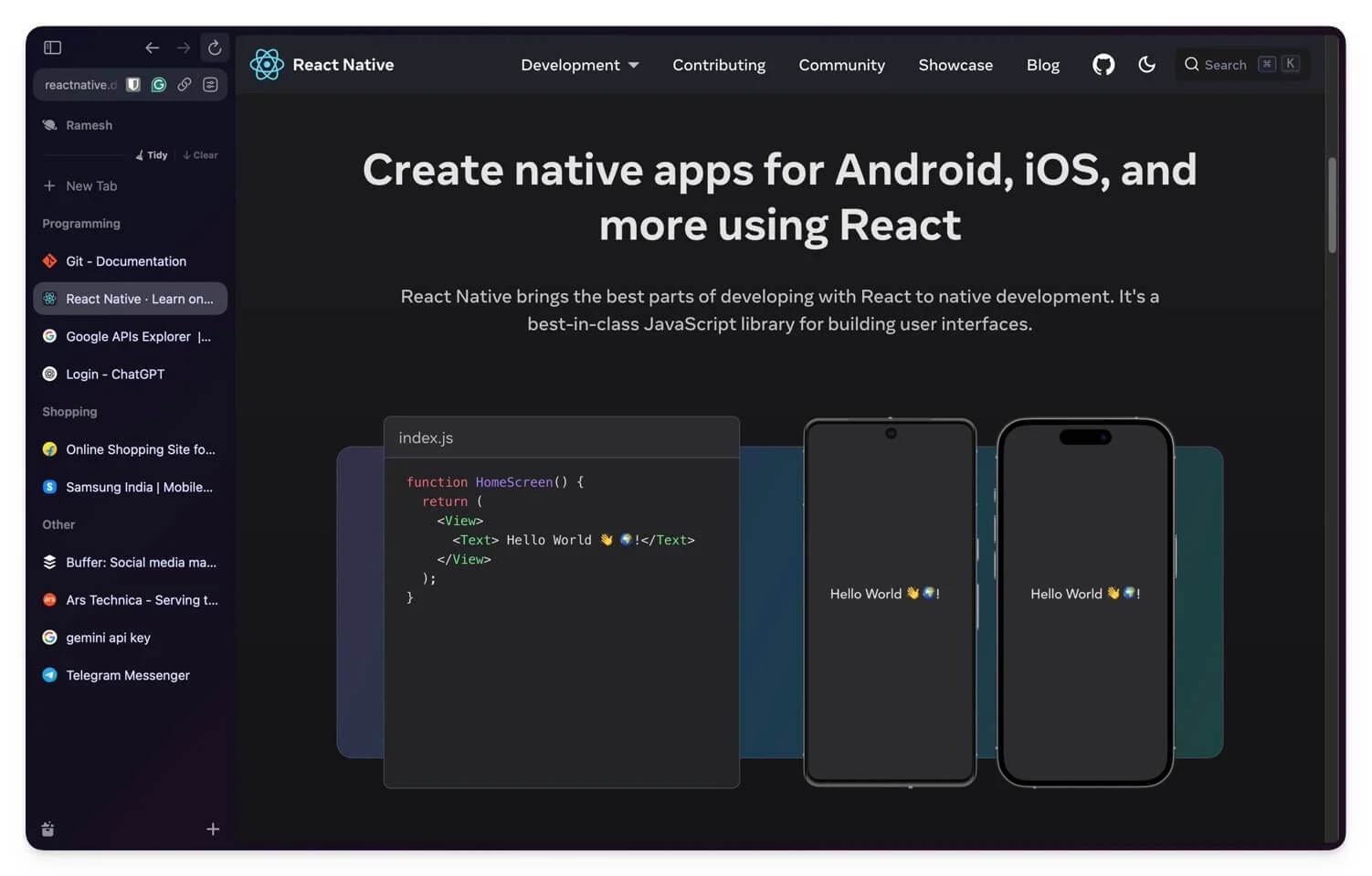Click the plus icon at sidebar bottom
The image size is (1372, 876).
[213, 829]
